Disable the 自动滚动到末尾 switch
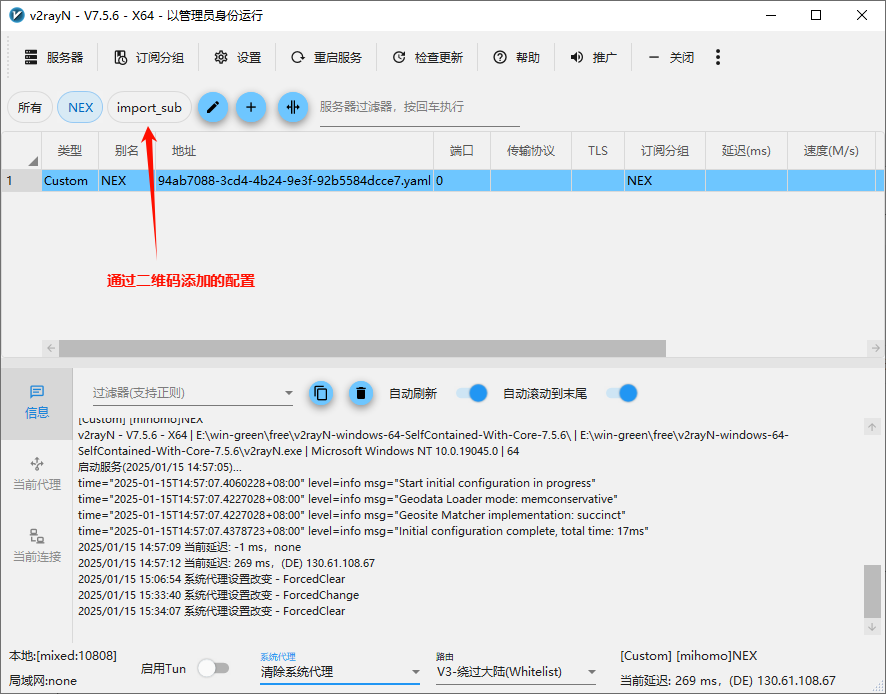Screen dimensions: 886x694 click(x=621, y=393)
